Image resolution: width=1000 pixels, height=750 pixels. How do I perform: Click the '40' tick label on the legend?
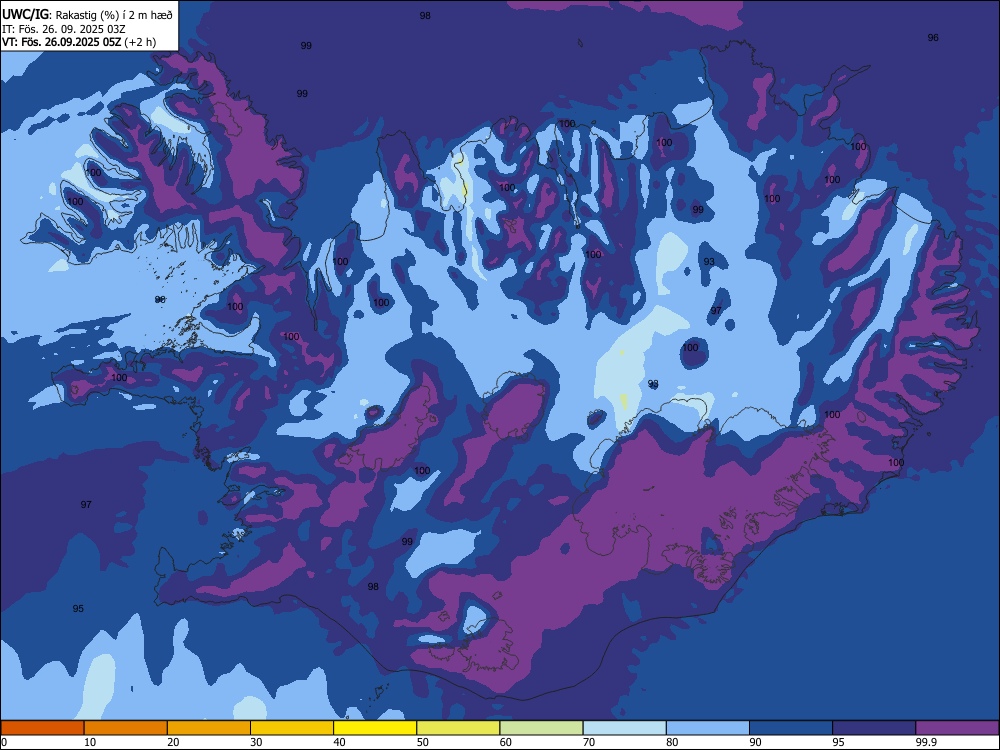coord(339,742)
